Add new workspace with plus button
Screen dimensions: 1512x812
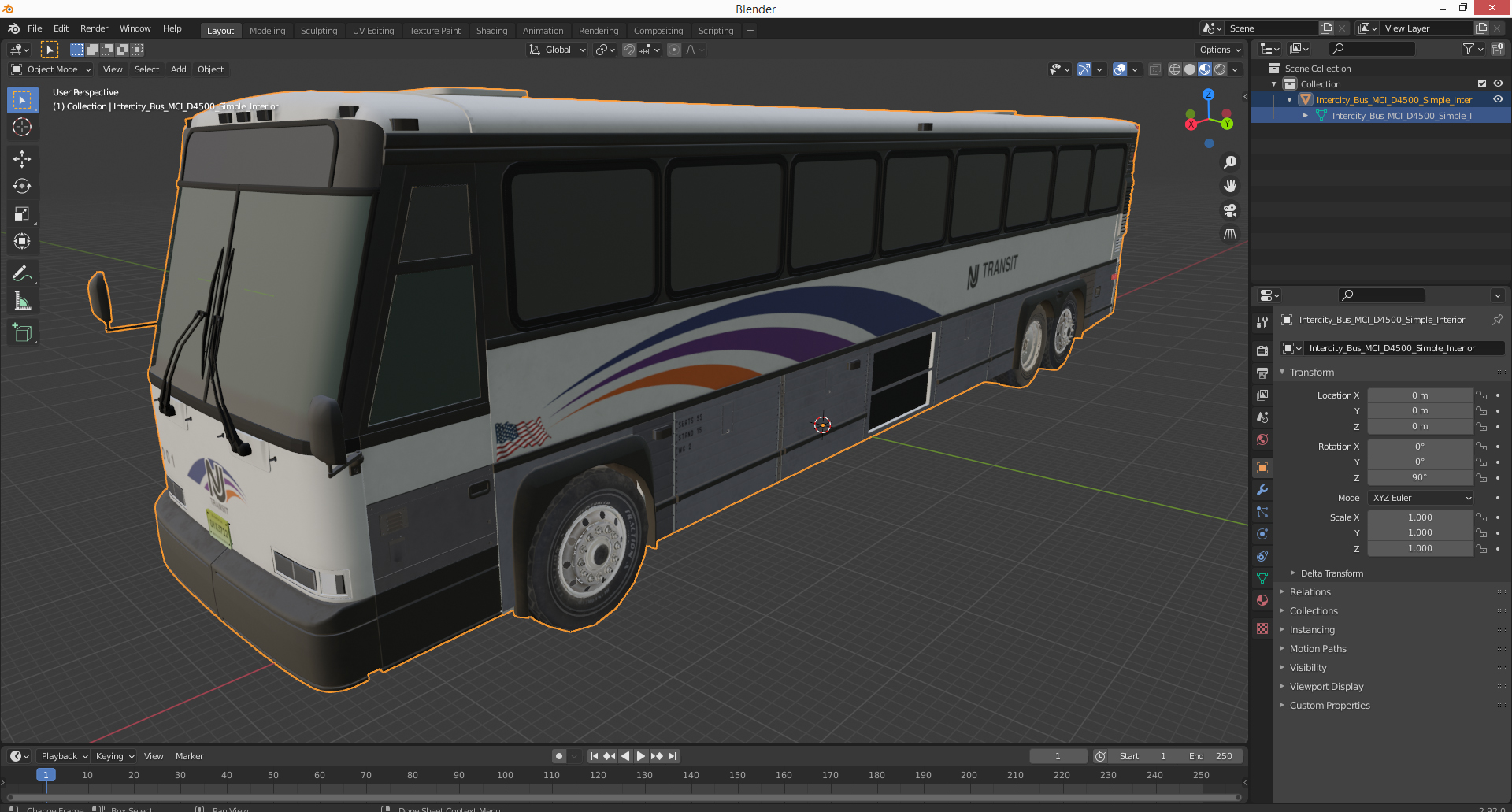(x=750, y=31)
